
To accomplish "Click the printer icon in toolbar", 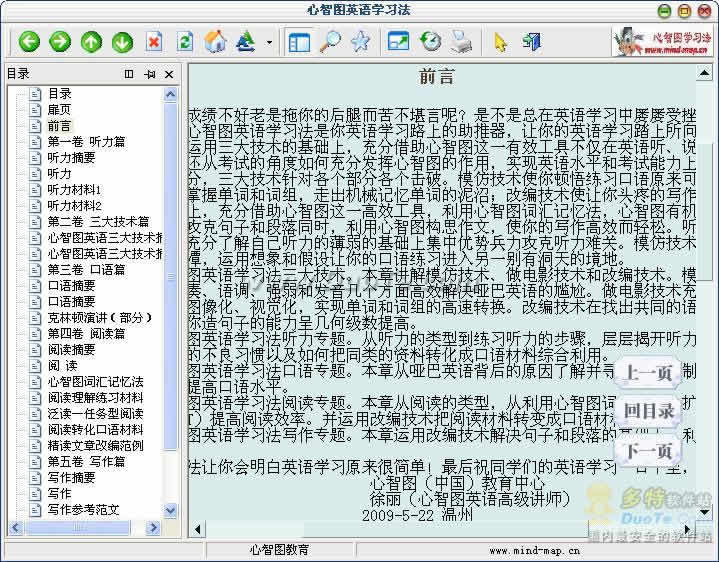I will click(460, 42).
